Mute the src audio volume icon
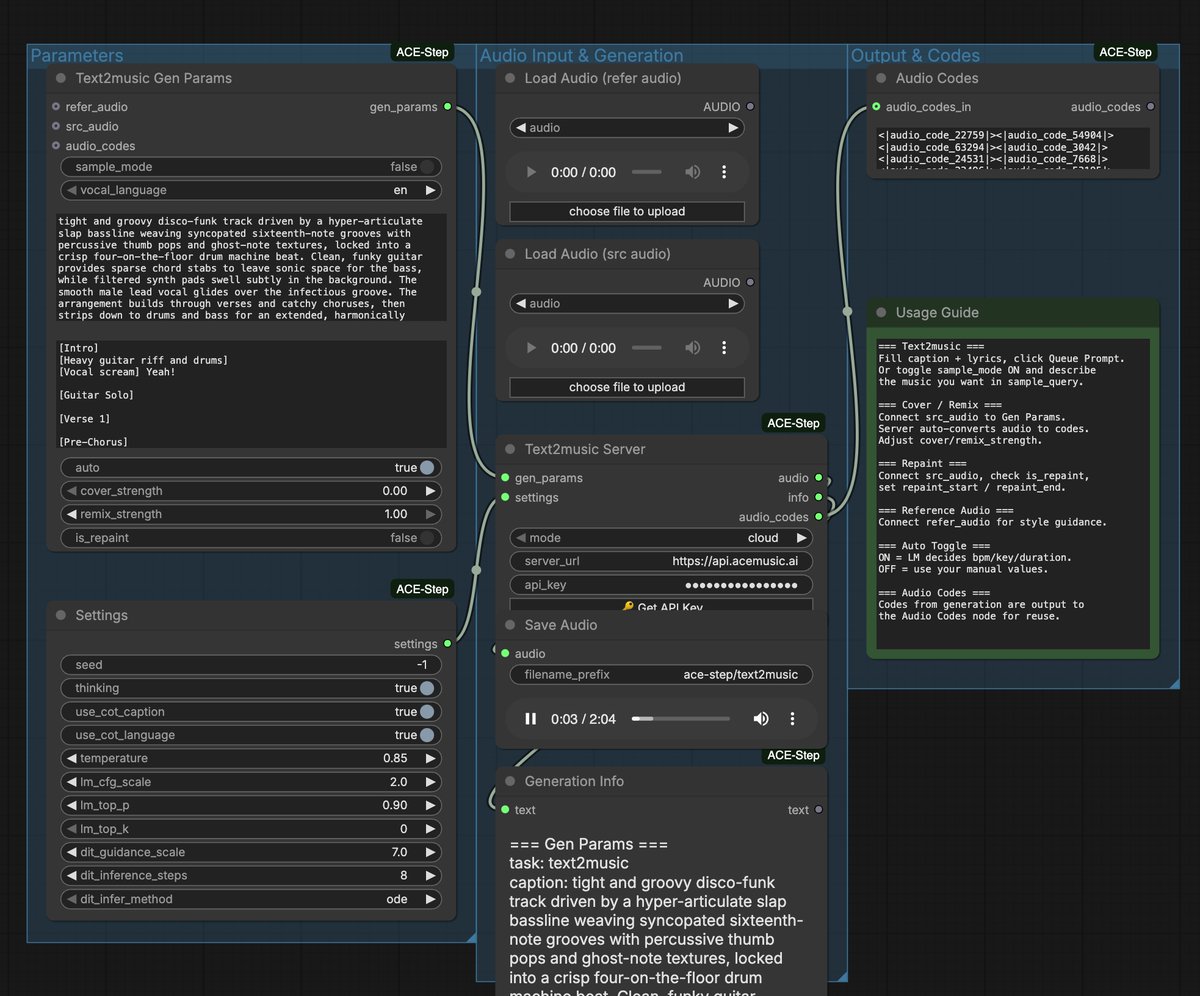The height and width of the screenshot is (996, 1200). 693,348
